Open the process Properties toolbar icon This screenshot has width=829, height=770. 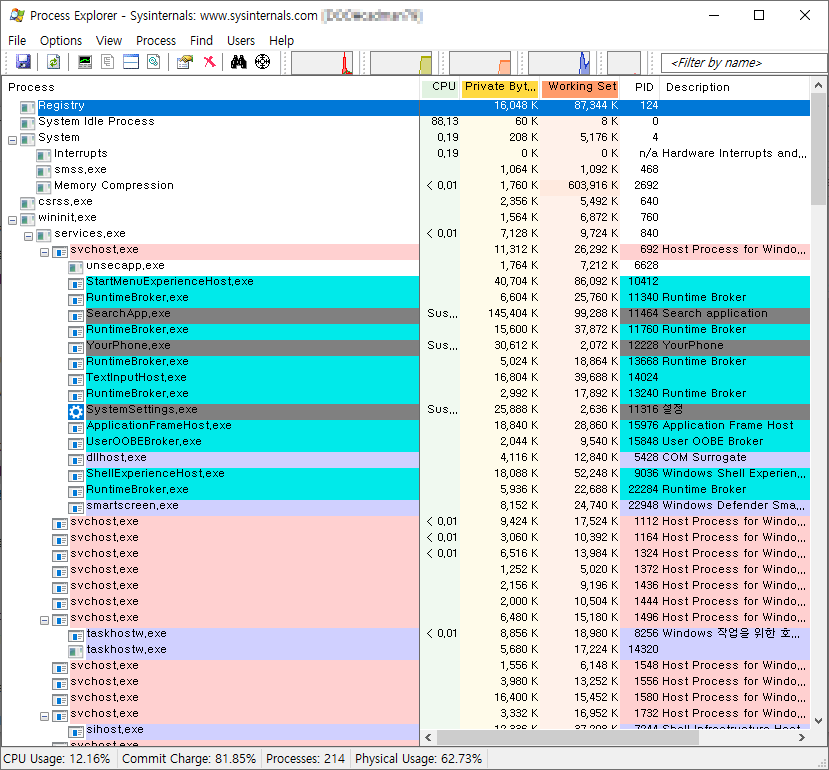pos(185,62)
